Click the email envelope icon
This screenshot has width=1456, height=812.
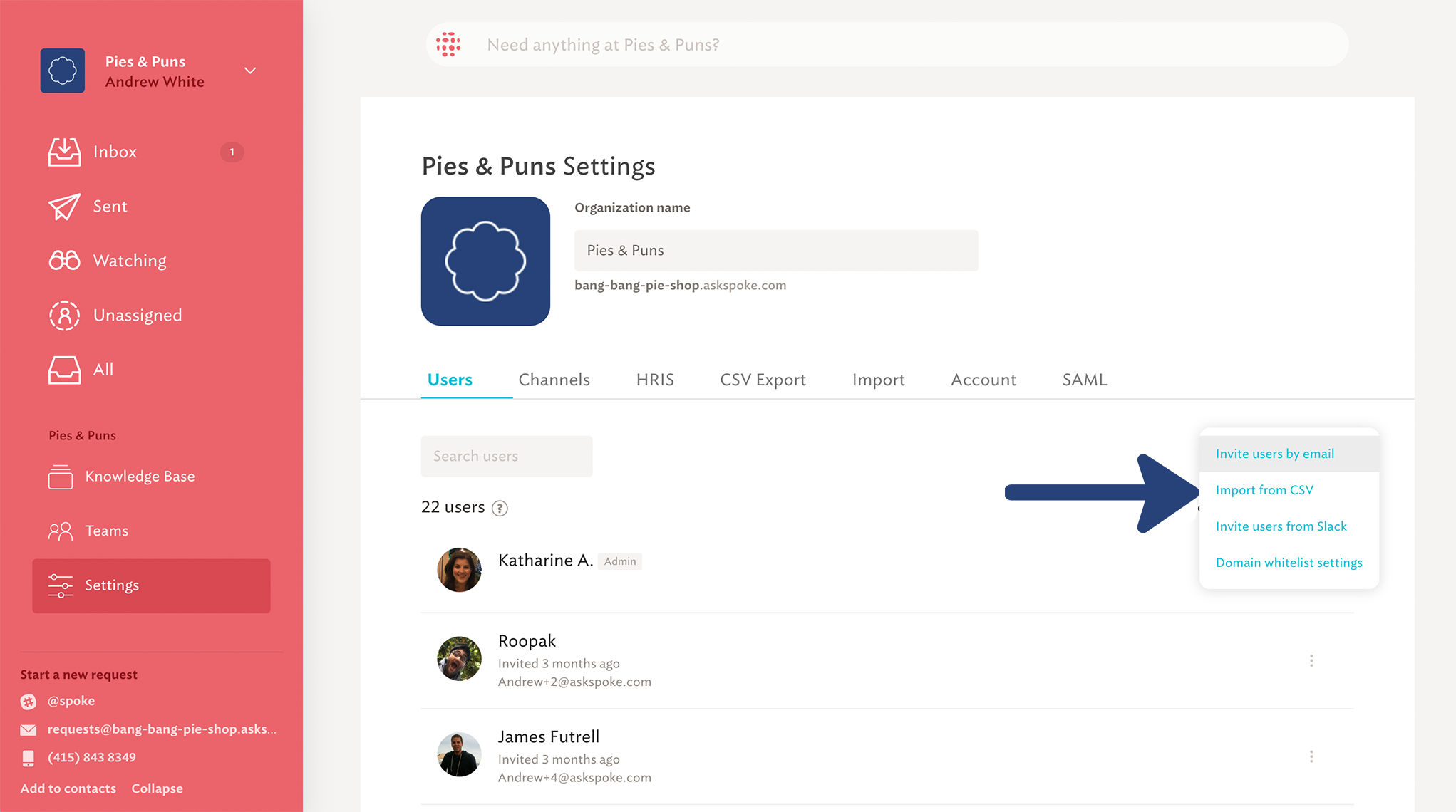pos(29,729)
